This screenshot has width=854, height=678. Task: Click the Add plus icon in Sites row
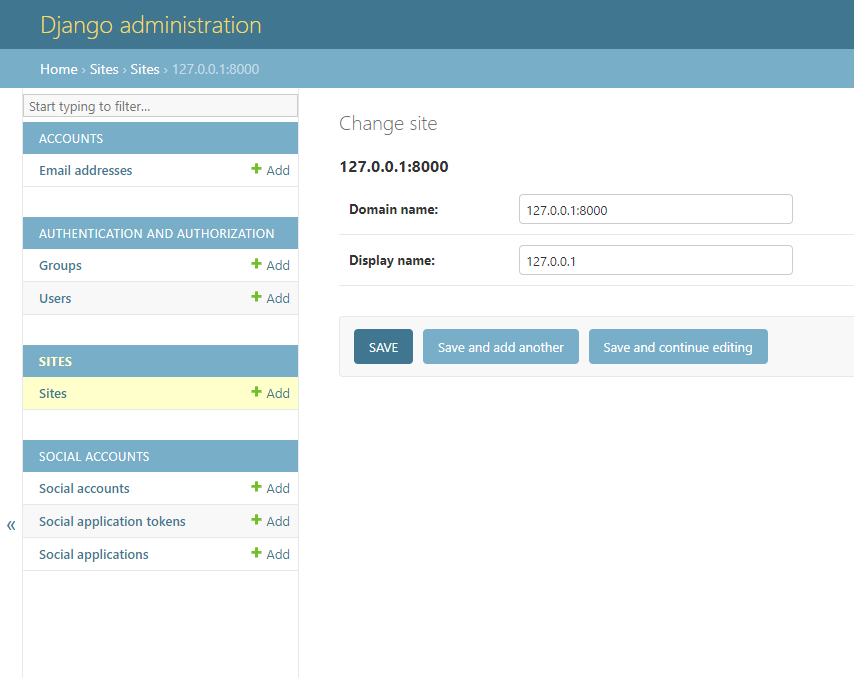coord(256,393)
